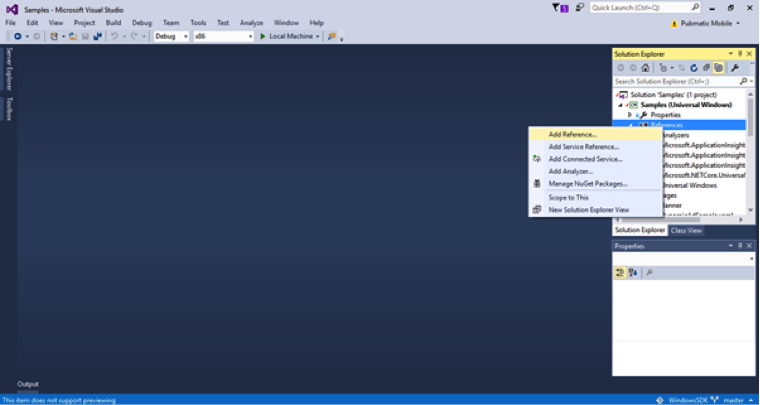The image size is (760, 405).
Task: Click the Property Pages wrench in Properties
Action: (x=649, y=273)
